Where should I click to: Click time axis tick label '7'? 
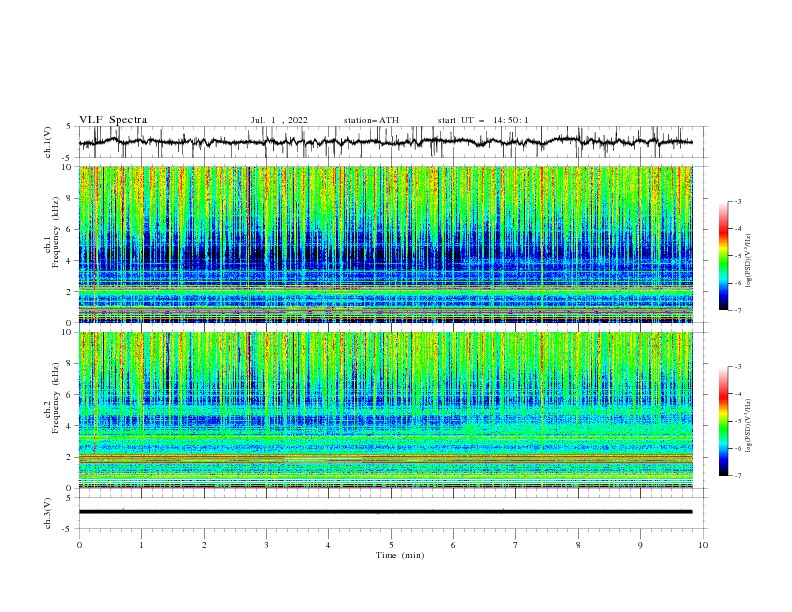(x=516, y=545)
